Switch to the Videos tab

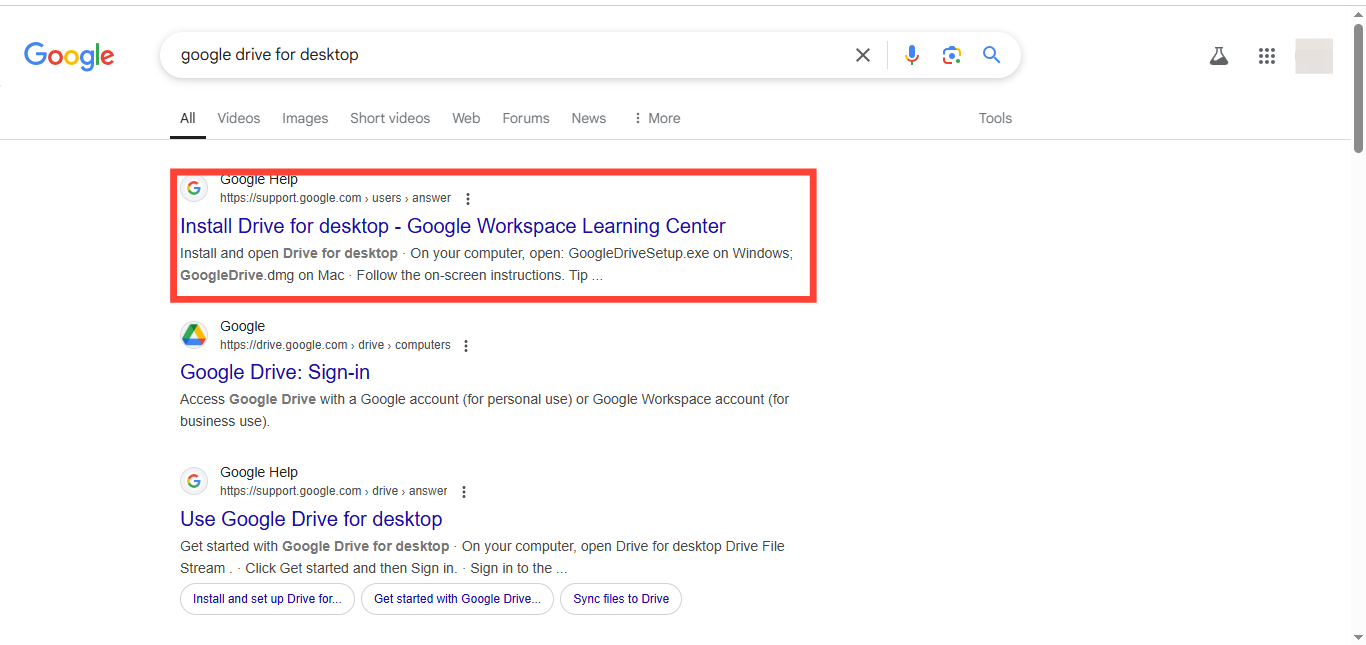click(239, 118)
